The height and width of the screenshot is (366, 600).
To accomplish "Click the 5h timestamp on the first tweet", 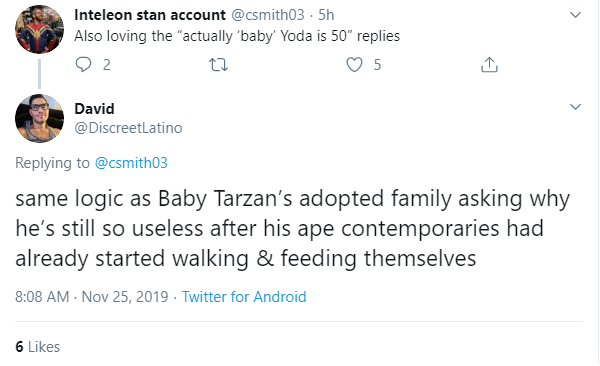I will point(326,15).
